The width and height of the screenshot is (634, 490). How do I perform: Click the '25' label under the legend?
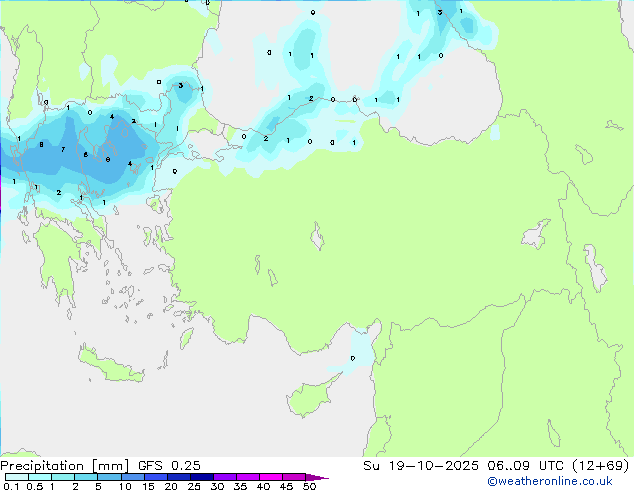click(x=194, y=486)
